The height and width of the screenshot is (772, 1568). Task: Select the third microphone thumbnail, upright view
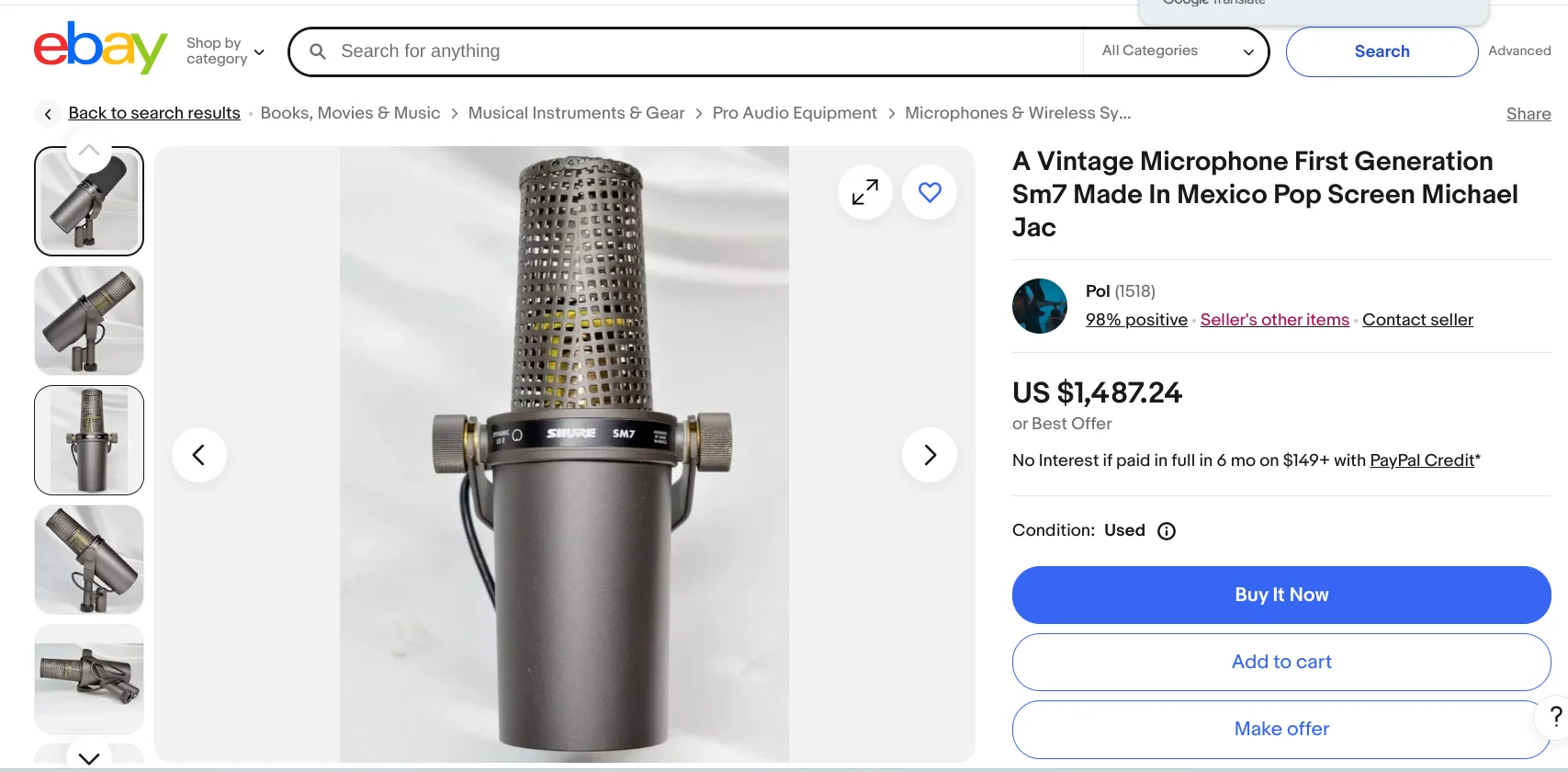tap(89, 440)
